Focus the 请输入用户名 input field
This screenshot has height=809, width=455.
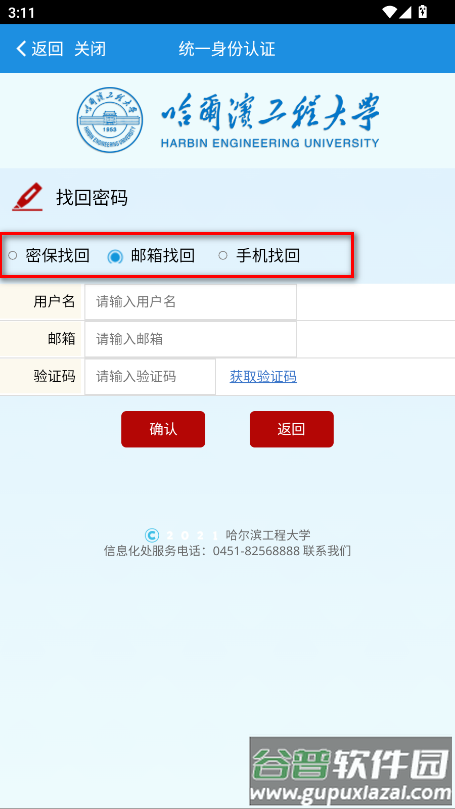pos(190,302)
